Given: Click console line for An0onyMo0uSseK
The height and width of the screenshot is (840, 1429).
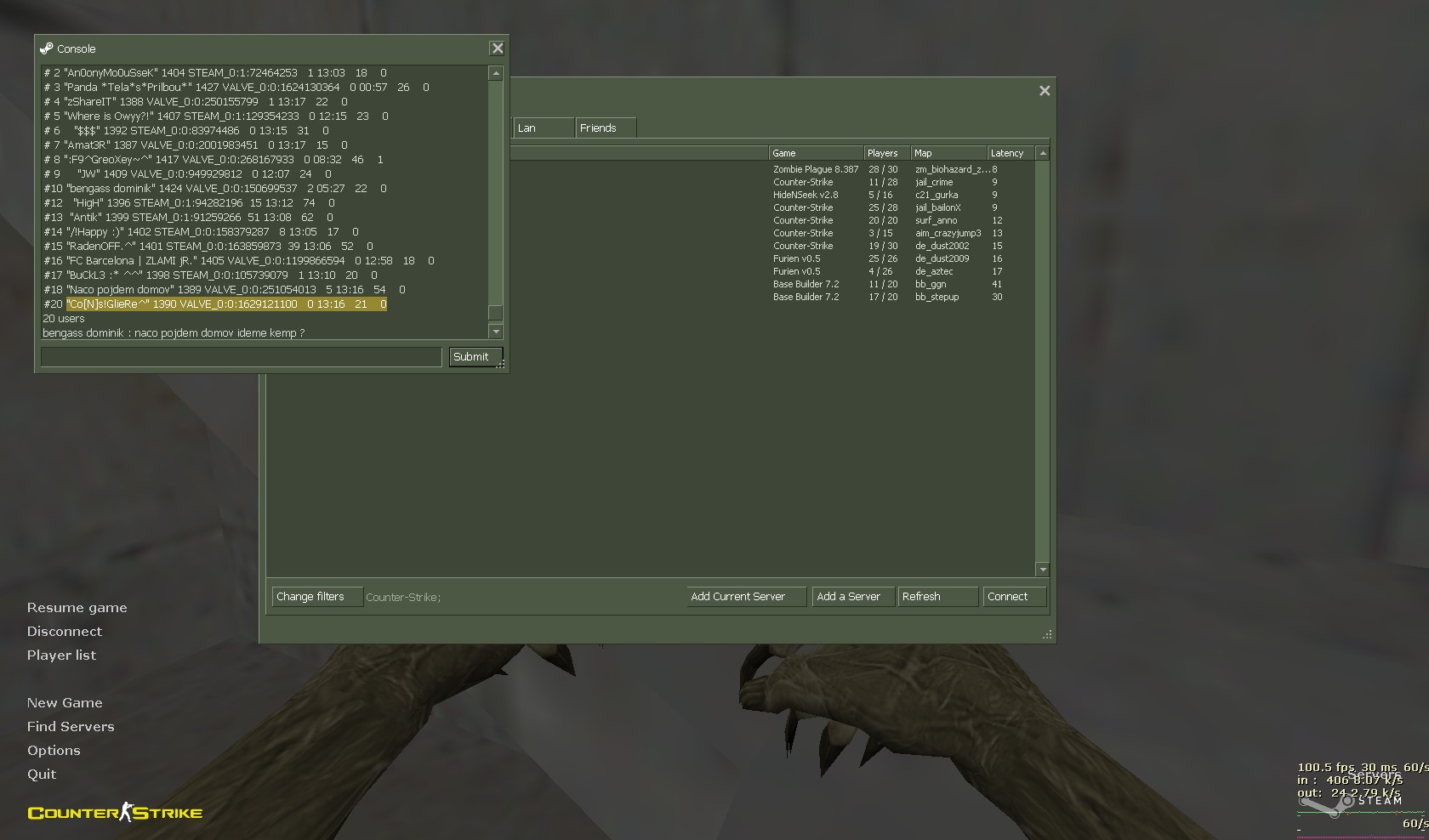Looking at the screenshot, I should (215, 73).
